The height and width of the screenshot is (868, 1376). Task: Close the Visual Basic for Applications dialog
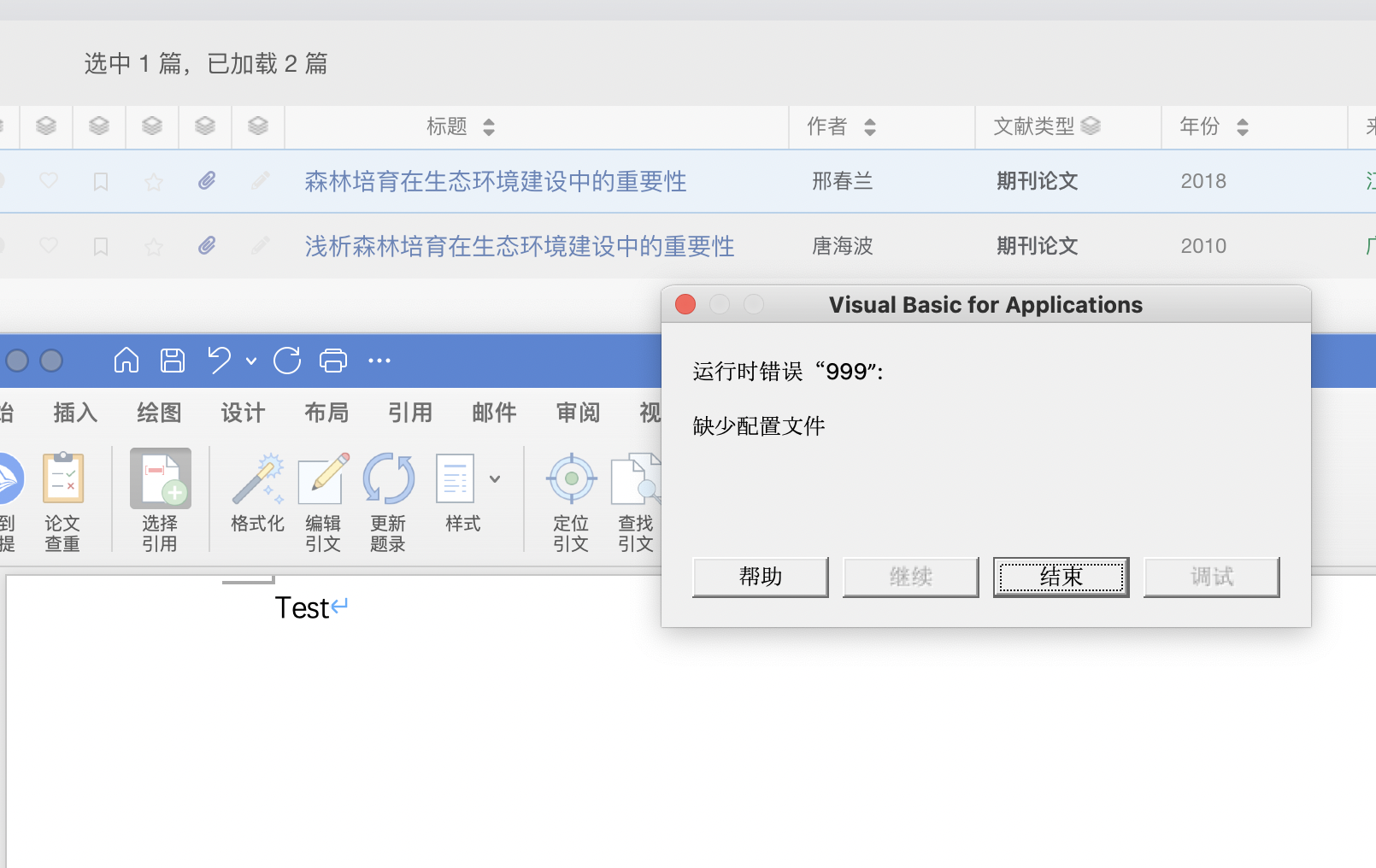pyautogui.click(x=685, y=304)
